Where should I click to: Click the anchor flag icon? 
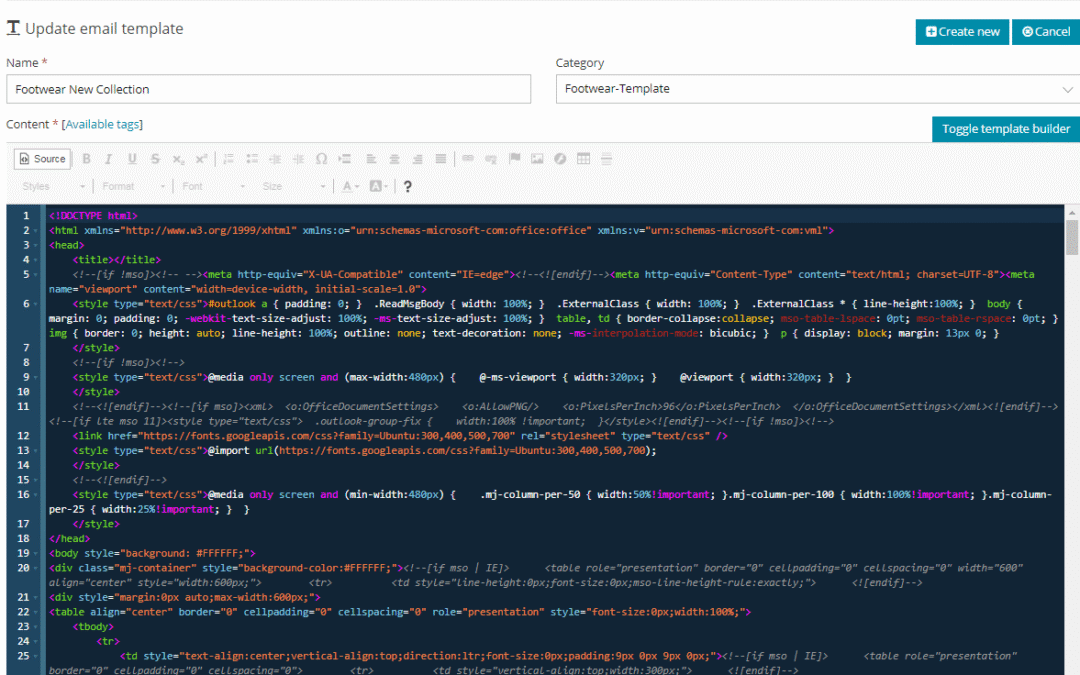515,159
